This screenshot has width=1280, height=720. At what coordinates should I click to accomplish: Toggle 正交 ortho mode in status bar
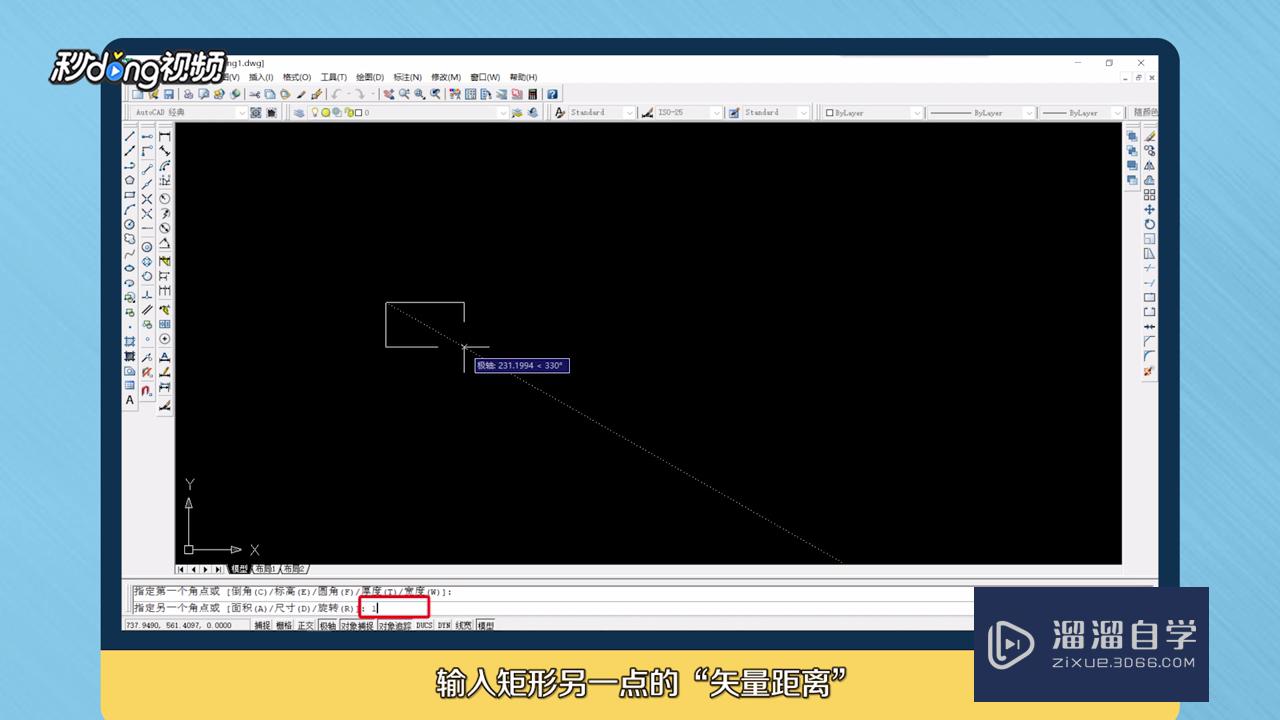[306, 625]
